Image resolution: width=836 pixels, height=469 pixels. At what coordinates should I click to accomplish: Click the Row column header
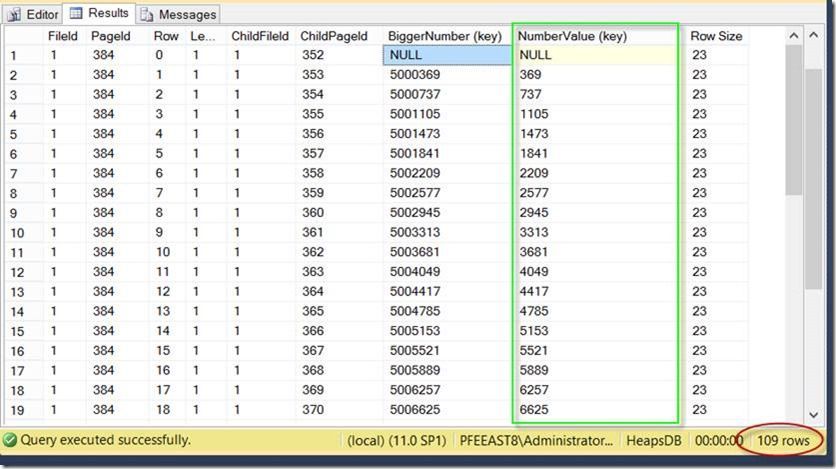point(166,36)
